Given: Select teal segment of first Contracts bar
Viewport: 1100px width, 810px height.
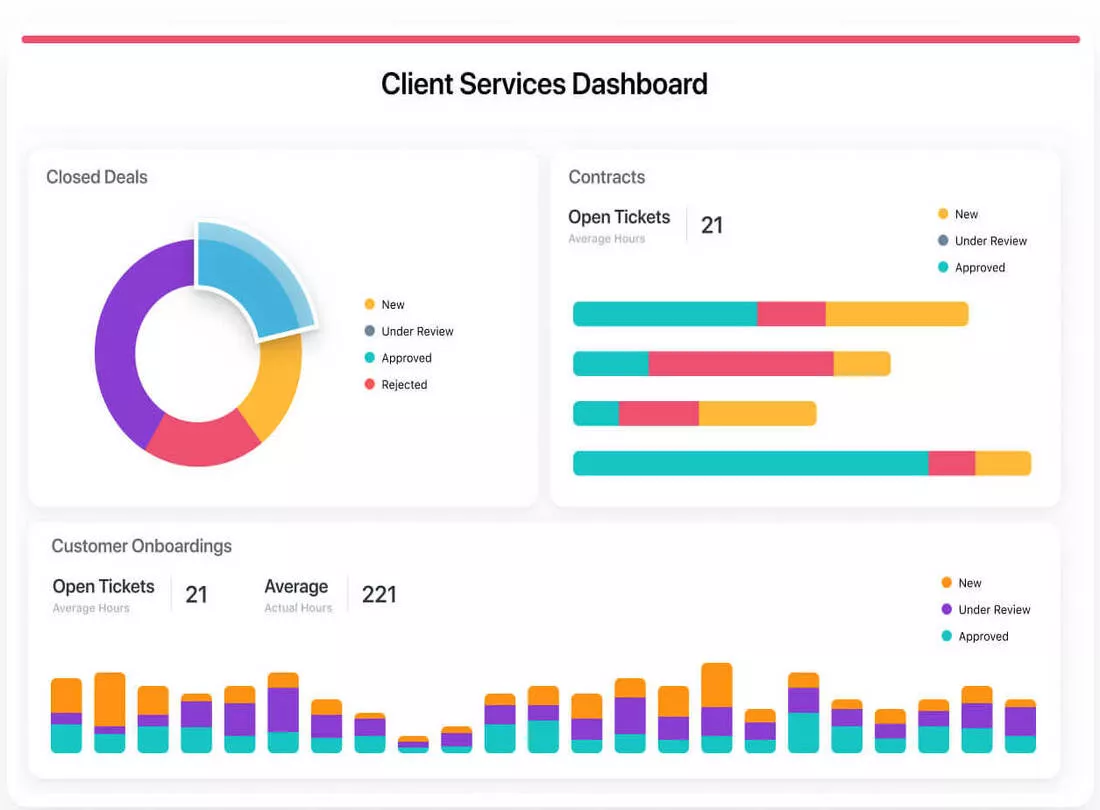Looking at the screenshot, I should click(x=665, y=313).
